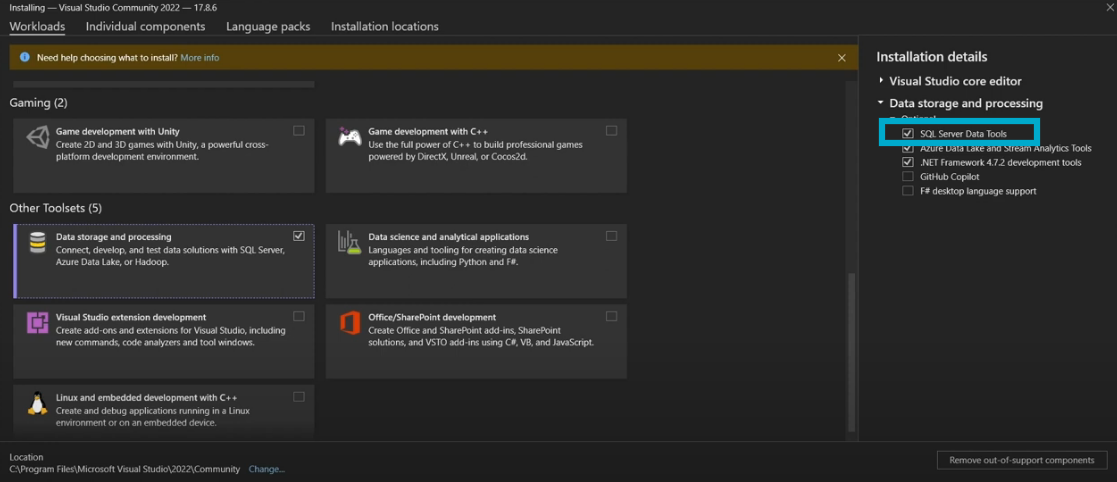The image size is (1117, 482).
Task: Enable Office/SharePoint development workload
Action: click(611, 316)
